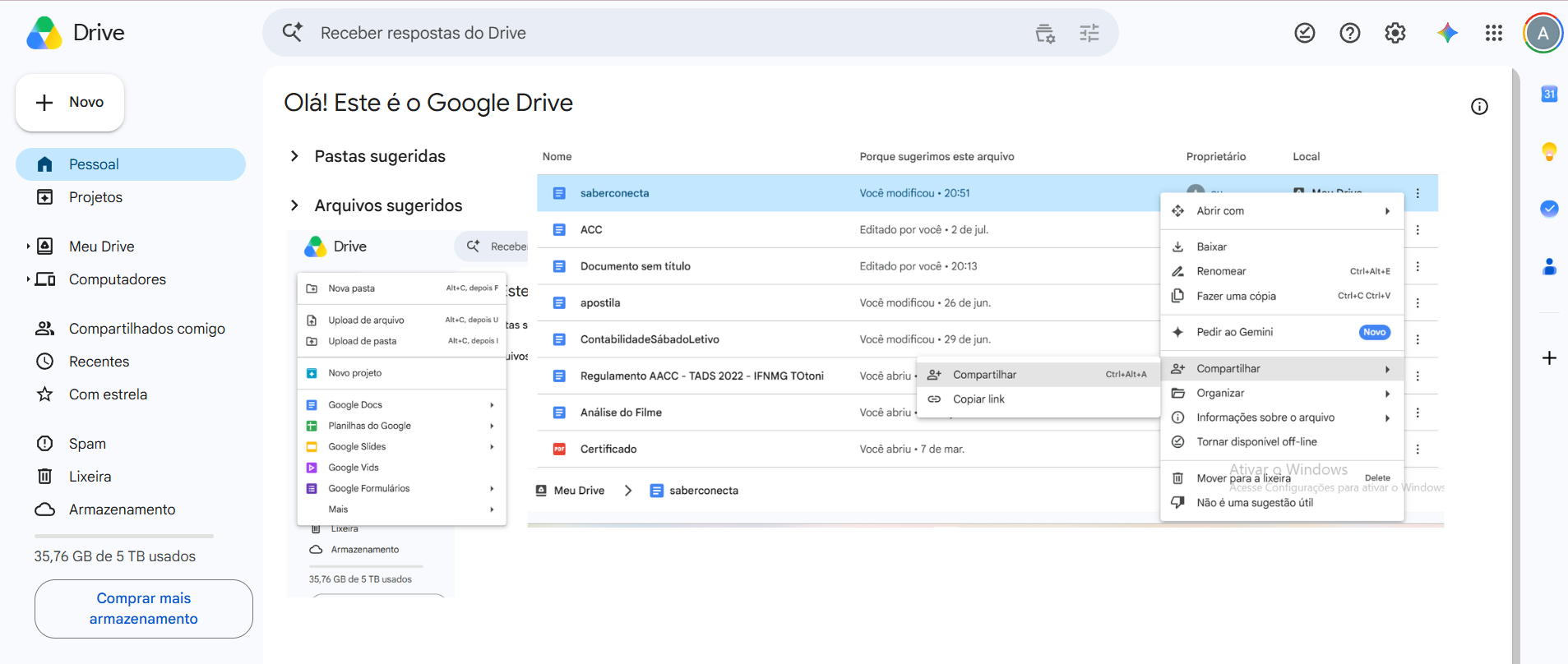Expand the Mais submenu arrow

492,510
